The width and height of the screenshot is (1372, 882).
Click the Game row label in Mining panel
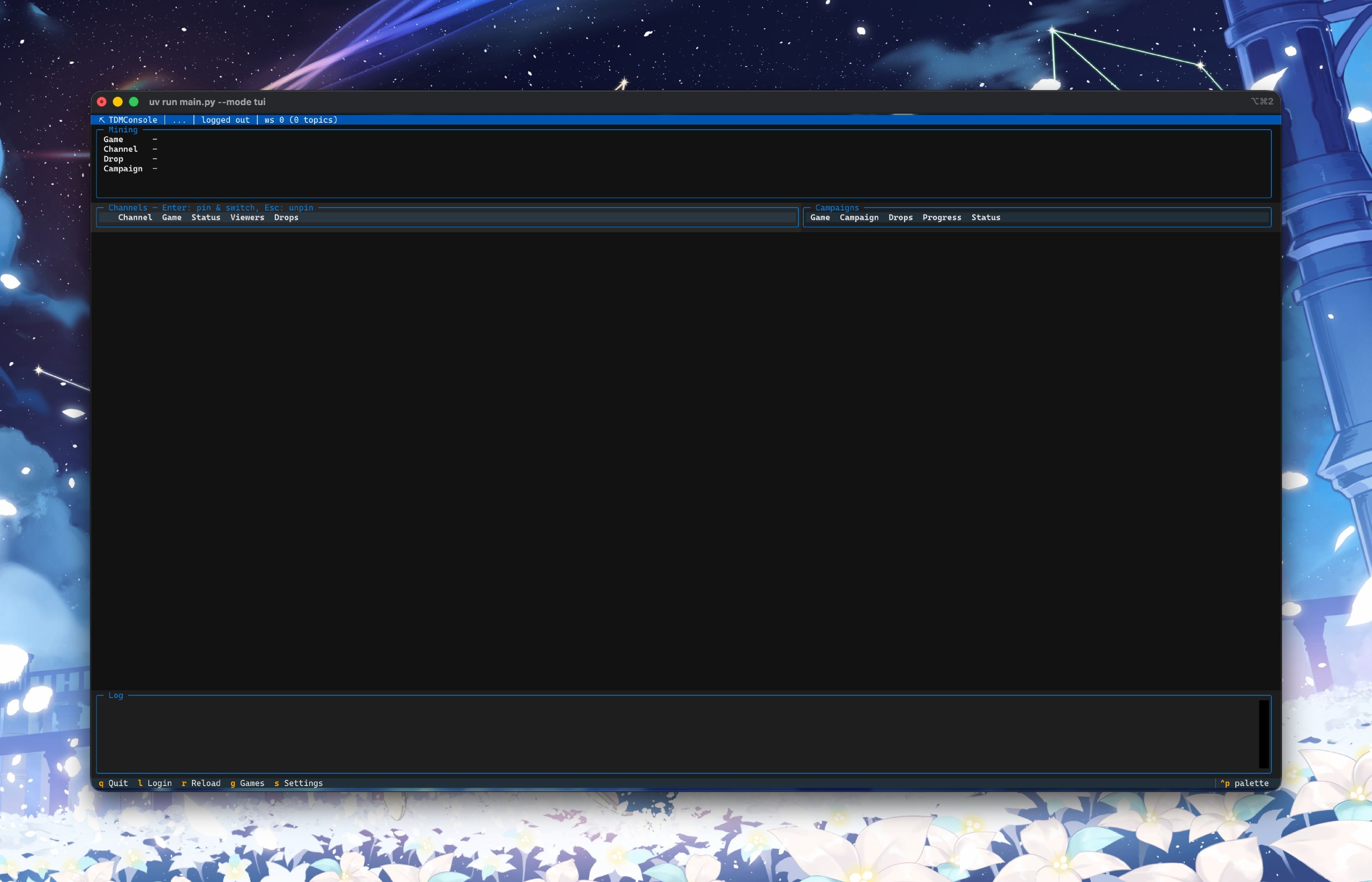pyautogui.click(x=113, y=139)
